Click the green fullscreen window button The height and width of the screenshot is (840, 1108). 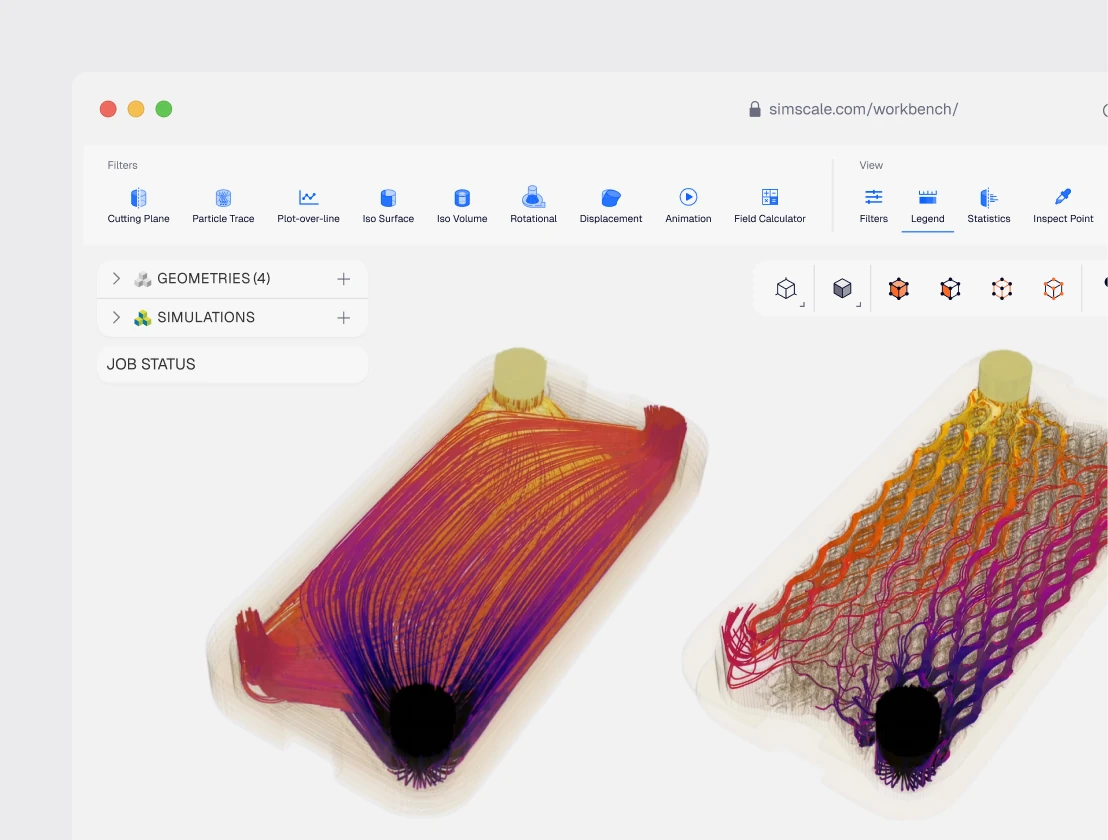coord(164,109)
